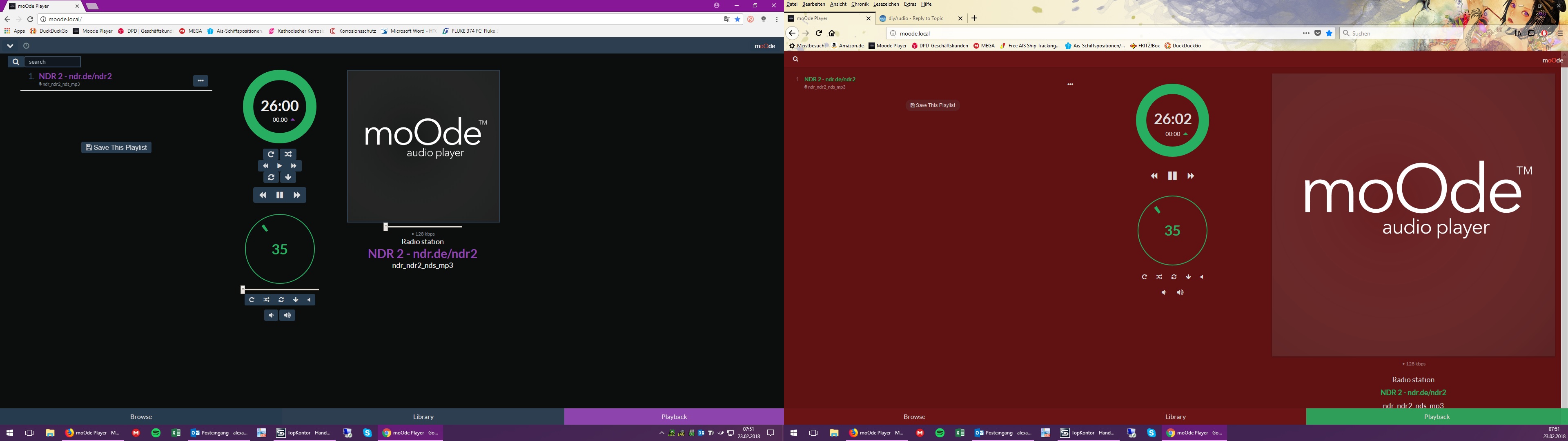
Task: Open Spotify from the left taskbar
Action: tap(156, 433)
